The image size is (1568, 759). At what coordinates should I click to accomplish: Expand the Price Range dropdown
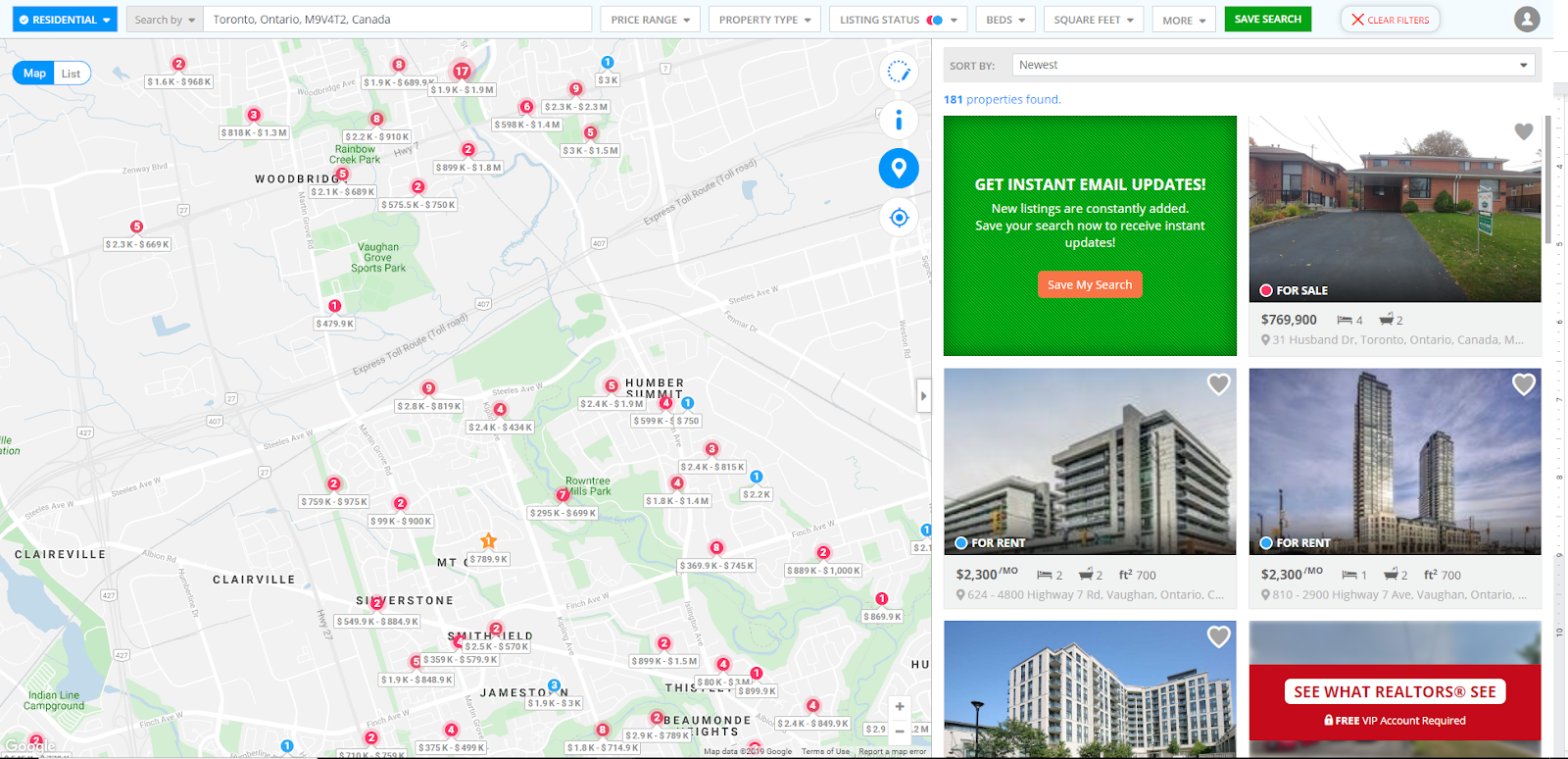pos(650,20)
